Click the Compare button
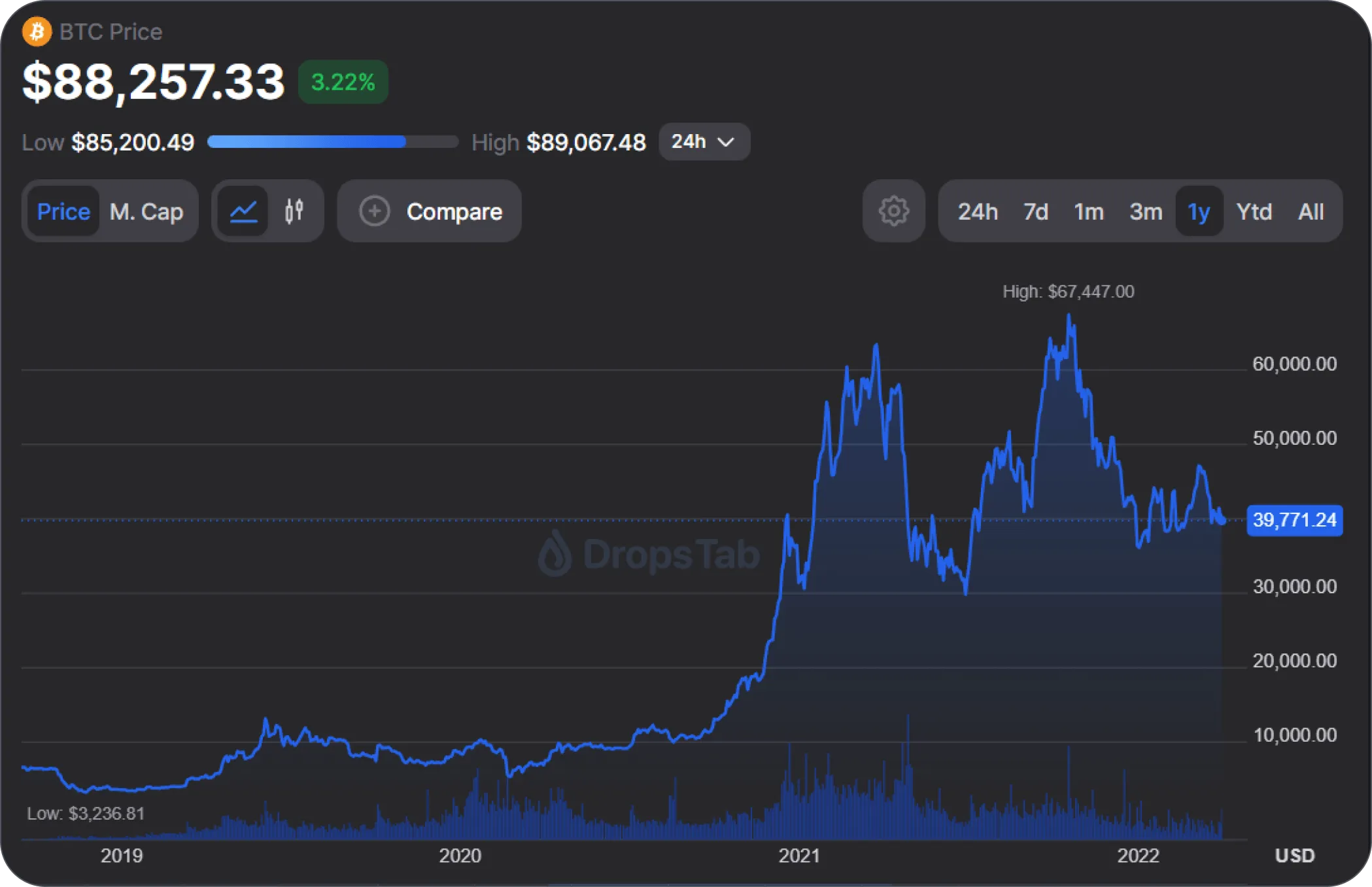 [x=454, y=211]
